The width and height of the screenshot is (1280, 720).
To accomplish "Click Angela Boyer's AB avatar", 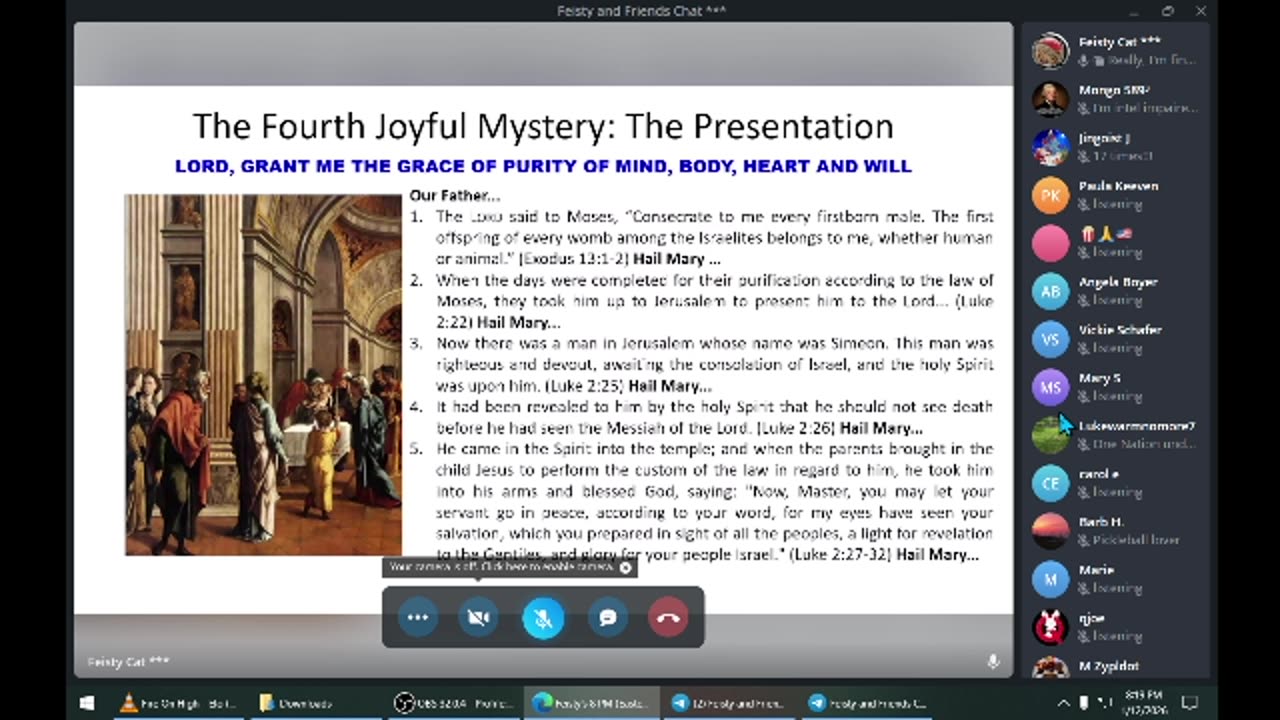I will tap(1050, 291).
